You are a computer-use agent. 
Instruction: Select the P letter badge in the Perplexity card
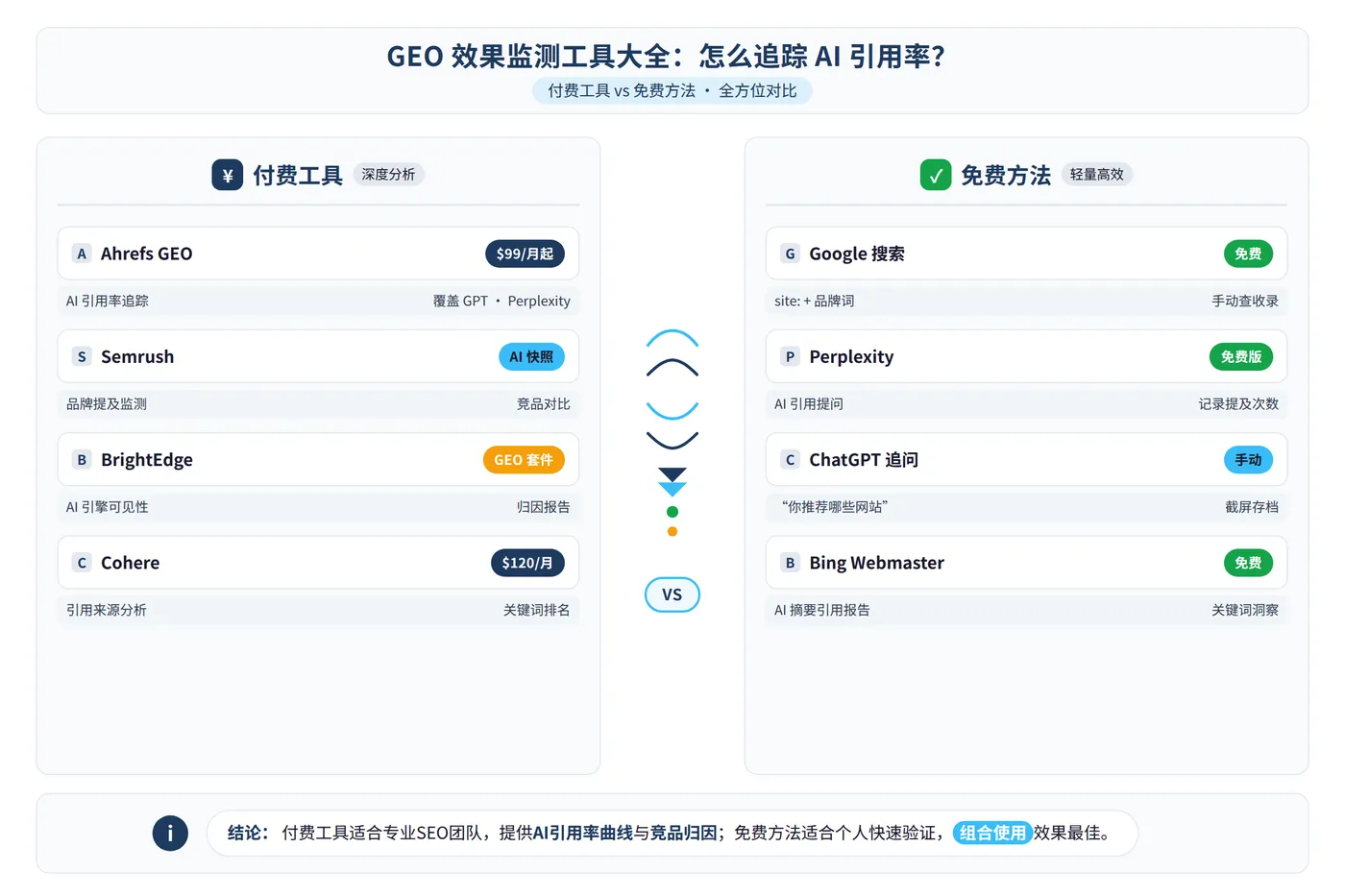pyautogui.click(x=790, y=356)
